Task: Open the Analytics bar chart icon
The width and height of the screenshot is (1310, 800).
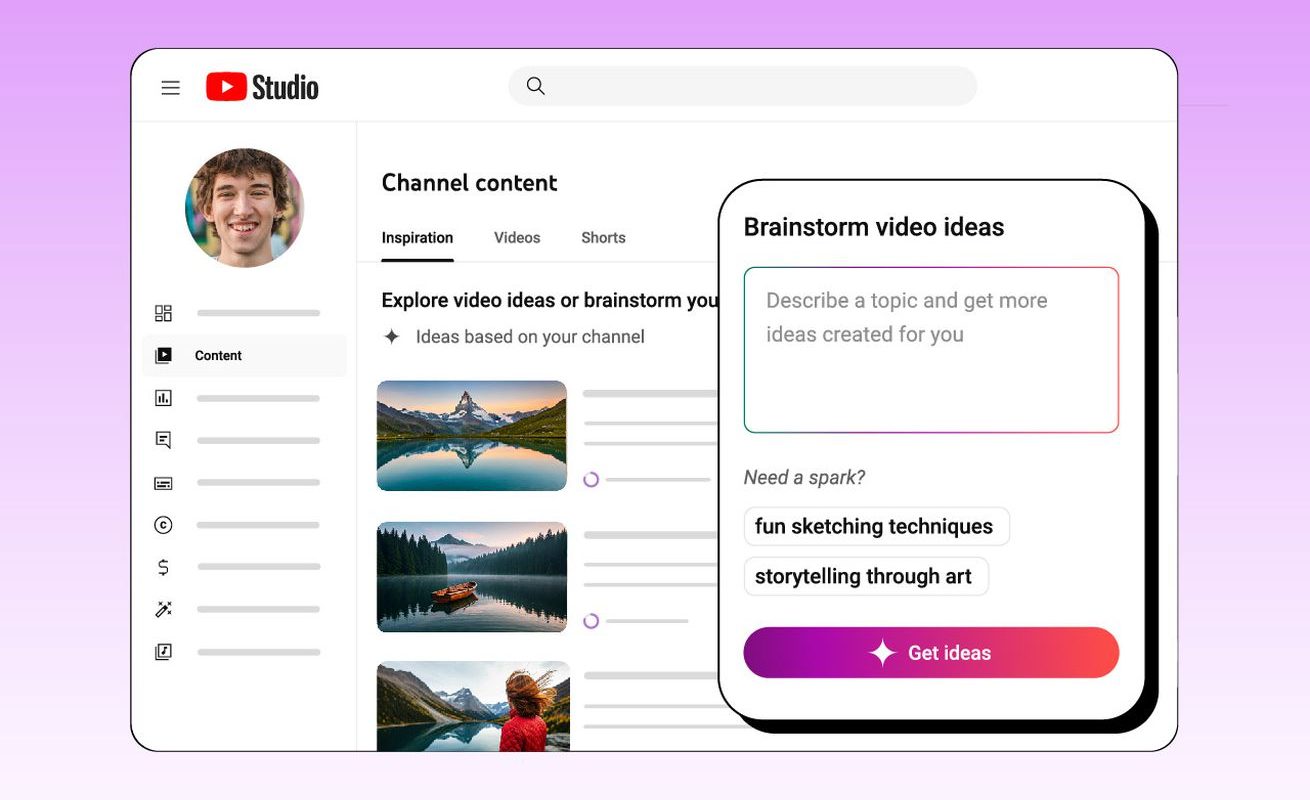Action: 163,398
